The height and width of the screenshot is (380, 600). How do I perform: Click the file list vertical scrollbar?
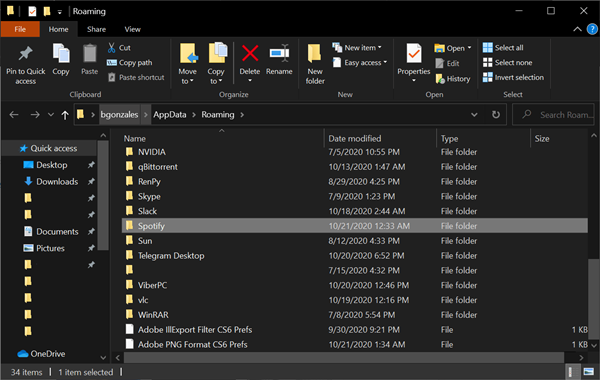point(593,298)
